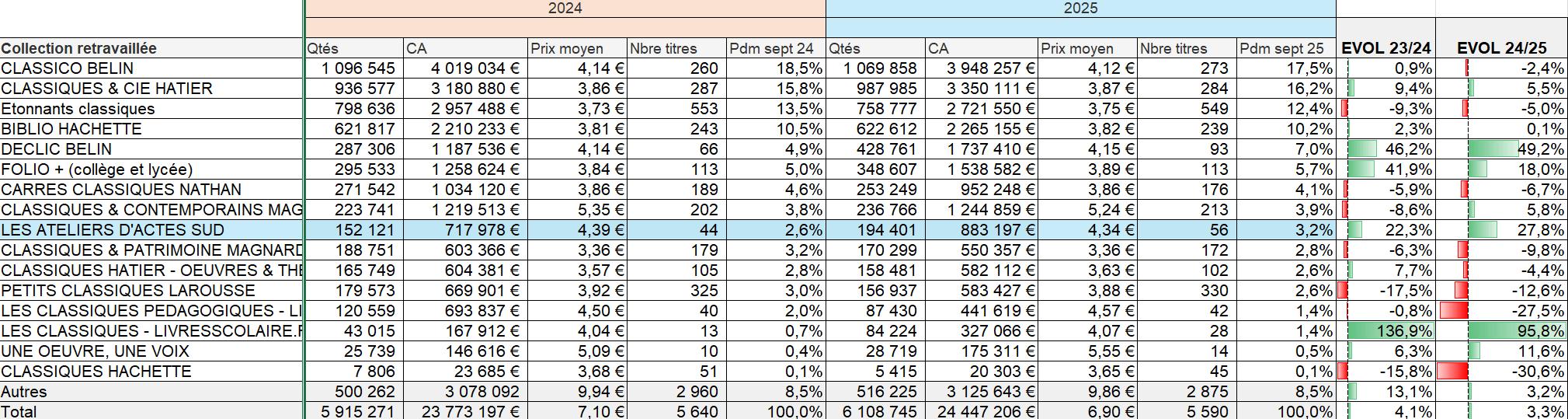The height and width of the screenshot is (419, 1568).
Task: Select the CLASSIQUES & CIE HATIER cell
Action: [151, 89]
